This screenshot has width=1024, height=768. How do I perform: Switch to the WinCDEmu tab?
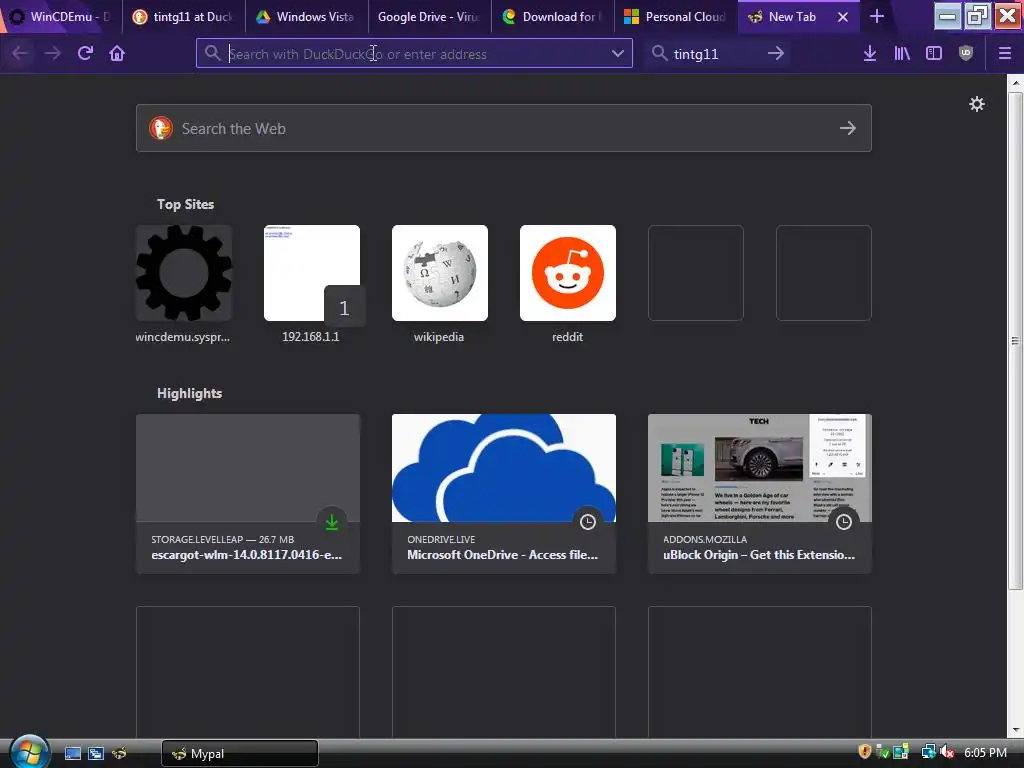61,17
